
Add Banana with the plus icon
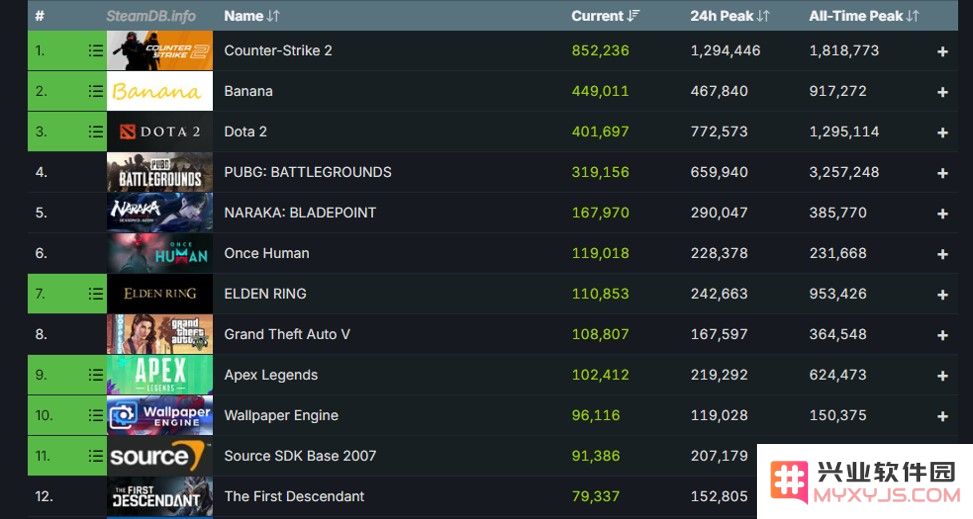point(943,92)
